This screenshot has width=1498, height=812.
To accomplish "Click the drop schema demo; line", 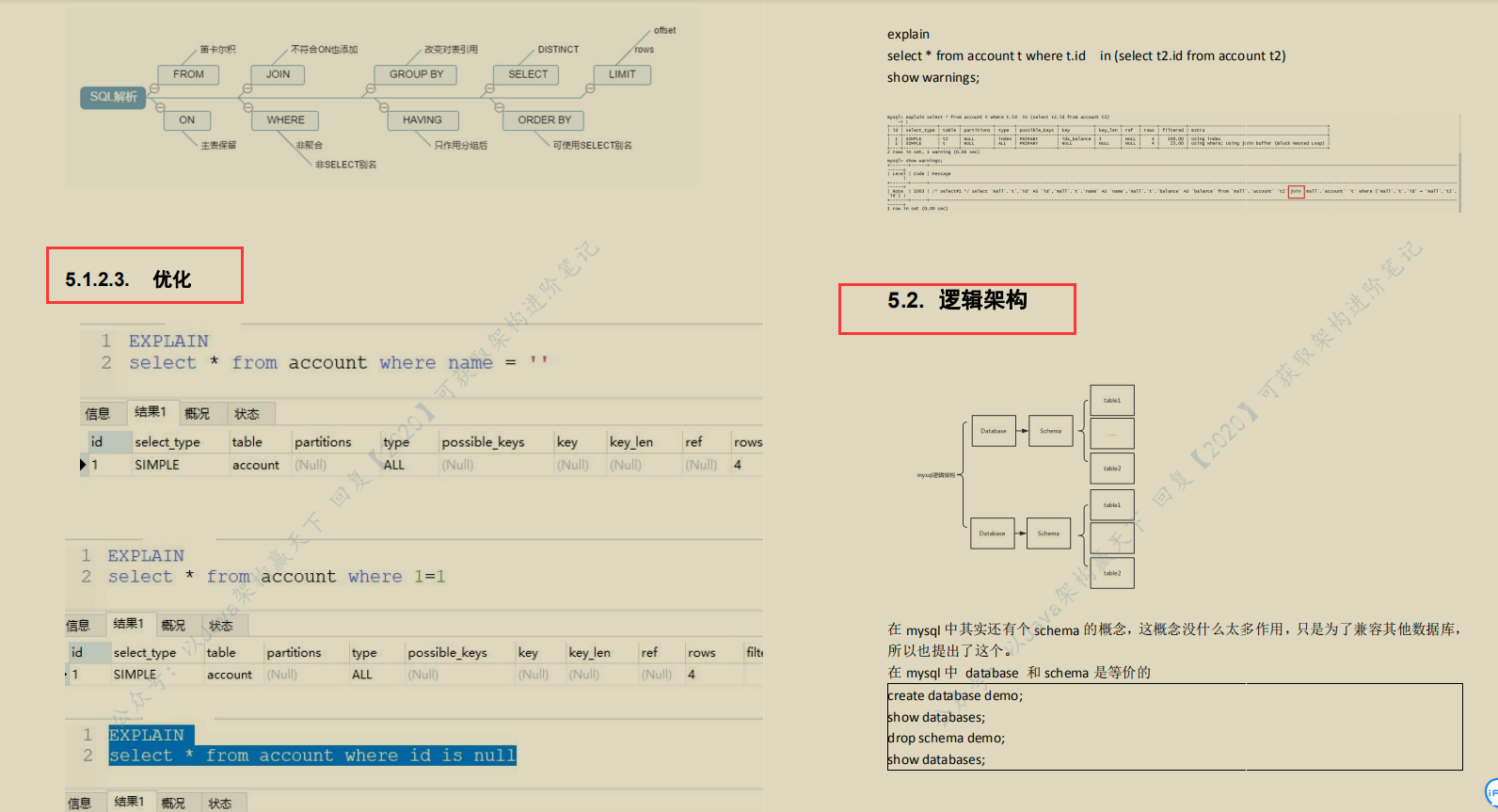I will pos(947,738).
